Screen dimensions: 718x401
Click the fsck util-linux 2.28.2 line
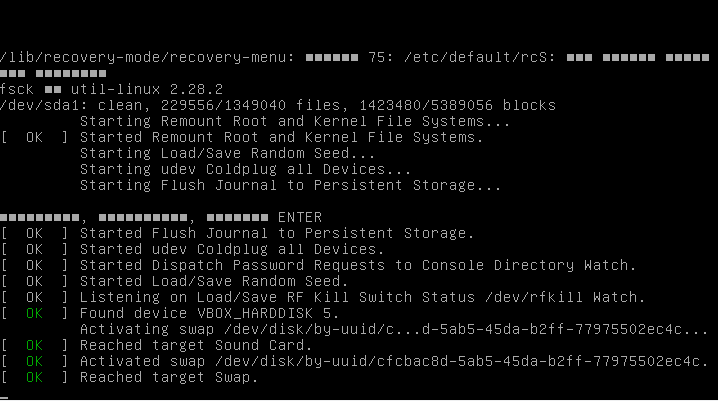pyautogui.click(x=112, y=89)
